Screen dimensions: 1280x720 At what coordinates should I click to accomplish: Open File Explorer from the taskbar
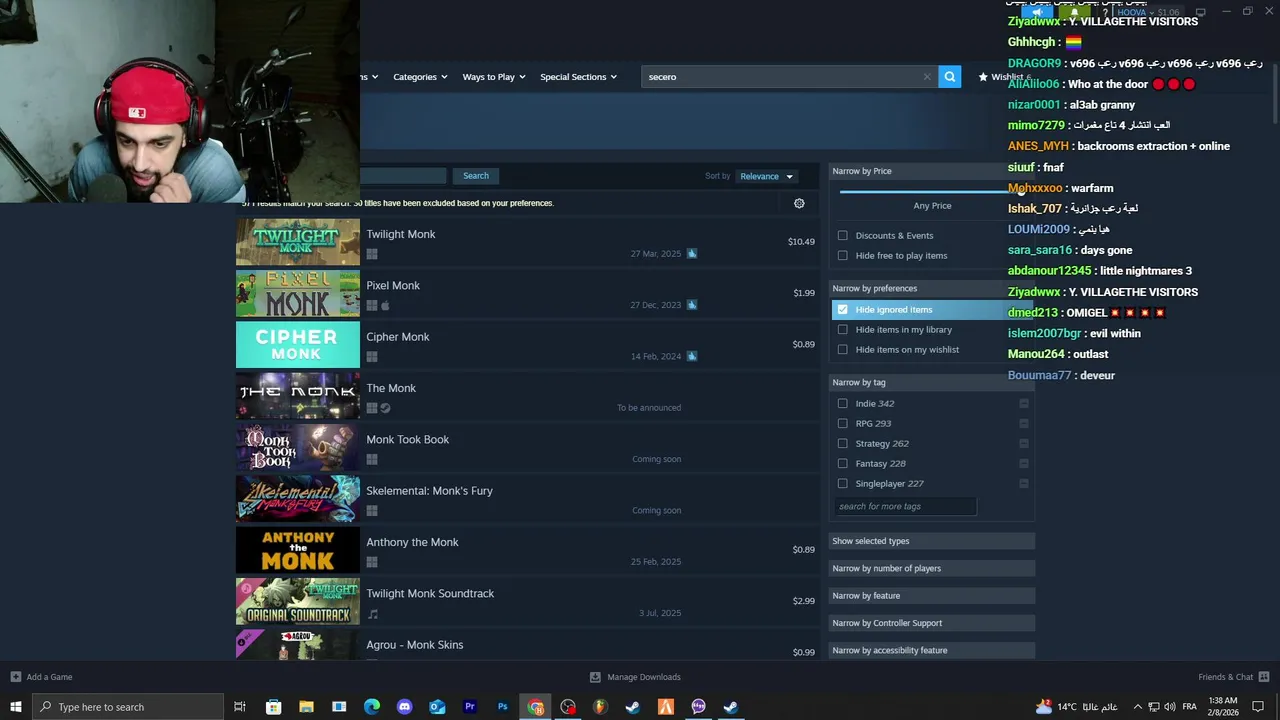point(306,707)
